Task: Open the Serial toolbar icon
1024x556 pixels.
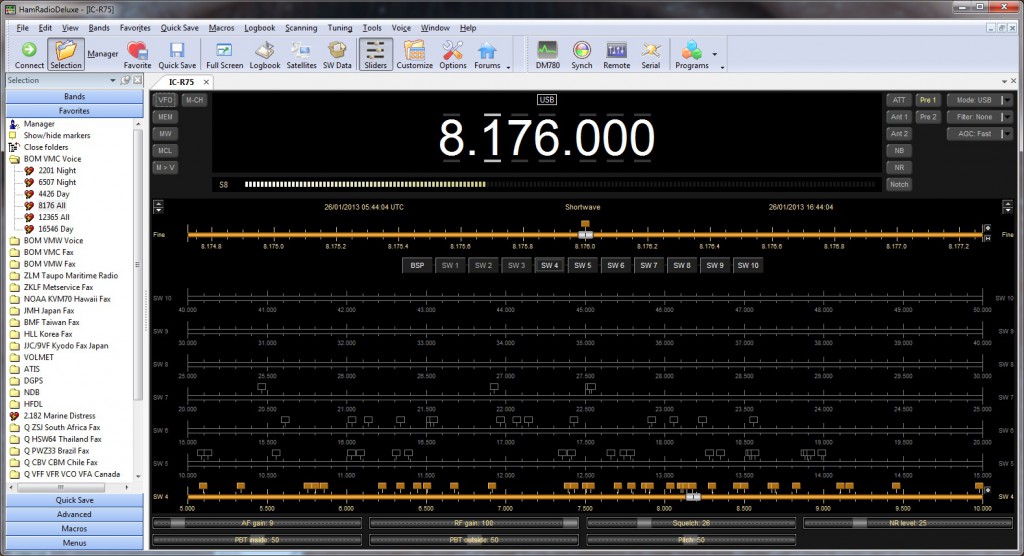Action: [x=650, y=54]
